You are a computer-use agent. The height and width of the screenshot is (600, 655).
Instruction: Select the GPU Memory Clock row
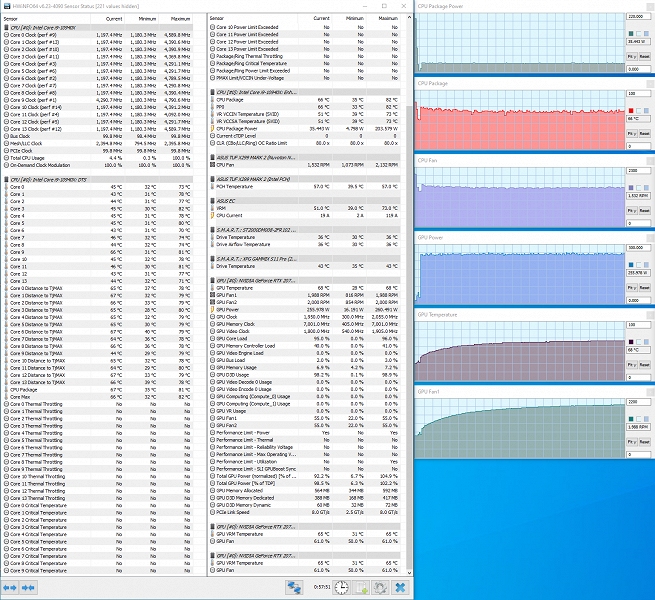coord(305,324)
